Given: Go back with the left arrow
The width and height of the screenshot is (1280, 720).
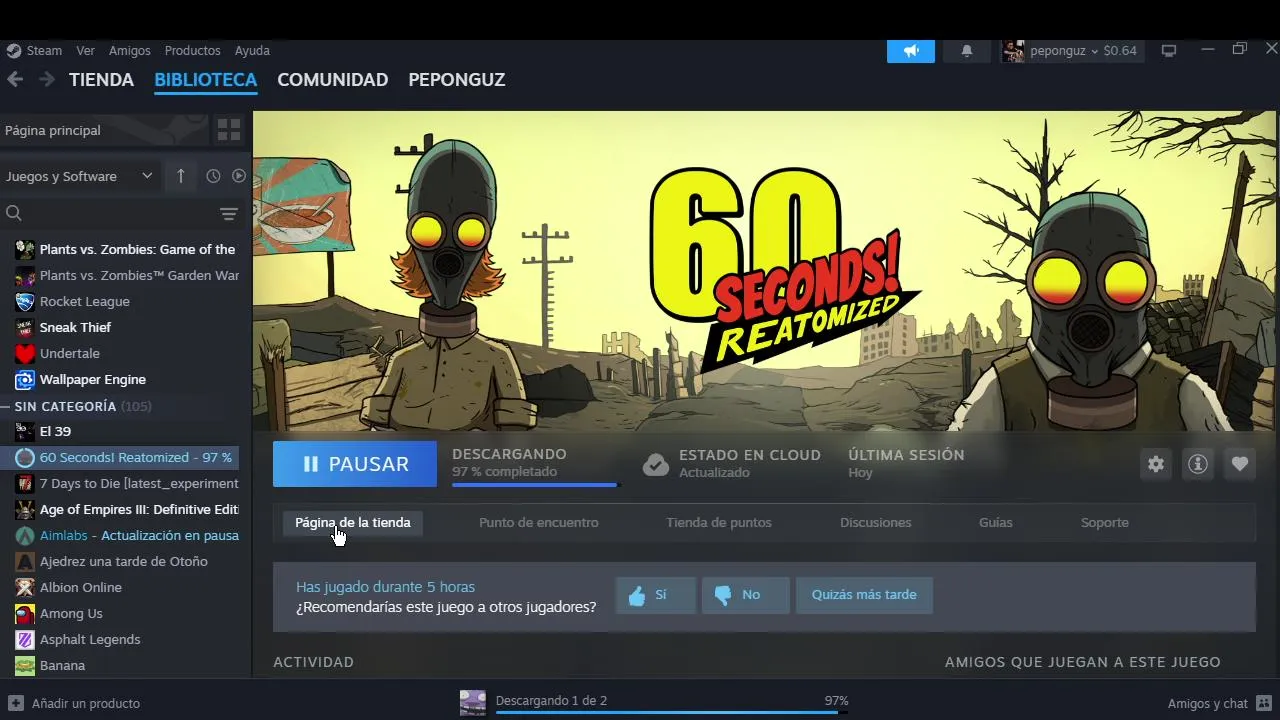Looking at the screenshot, I should [x=15, y=79].
